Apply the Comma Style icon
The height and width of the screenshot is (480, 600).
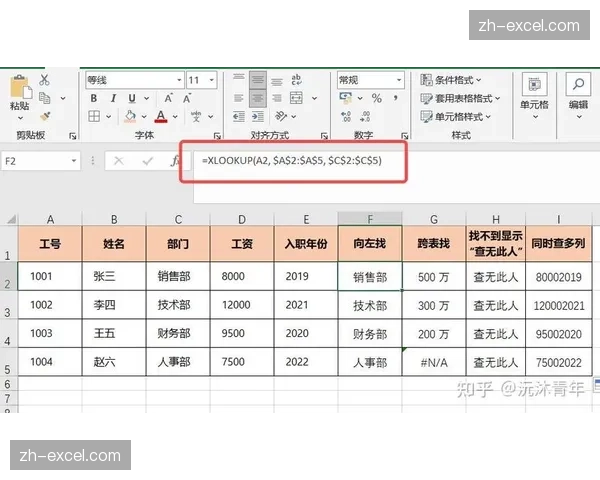395,98
